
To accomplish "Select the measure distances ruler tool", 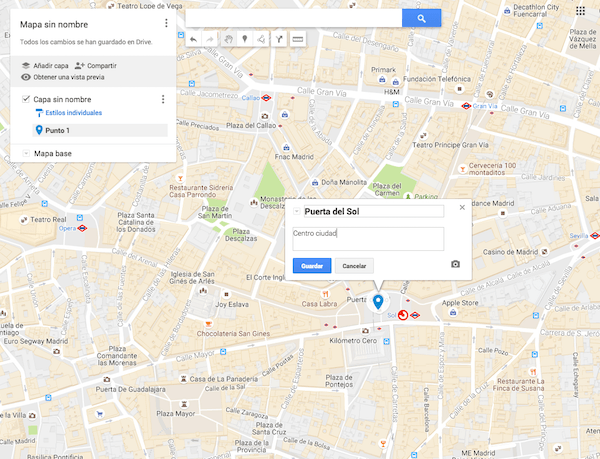I will 298,39.
